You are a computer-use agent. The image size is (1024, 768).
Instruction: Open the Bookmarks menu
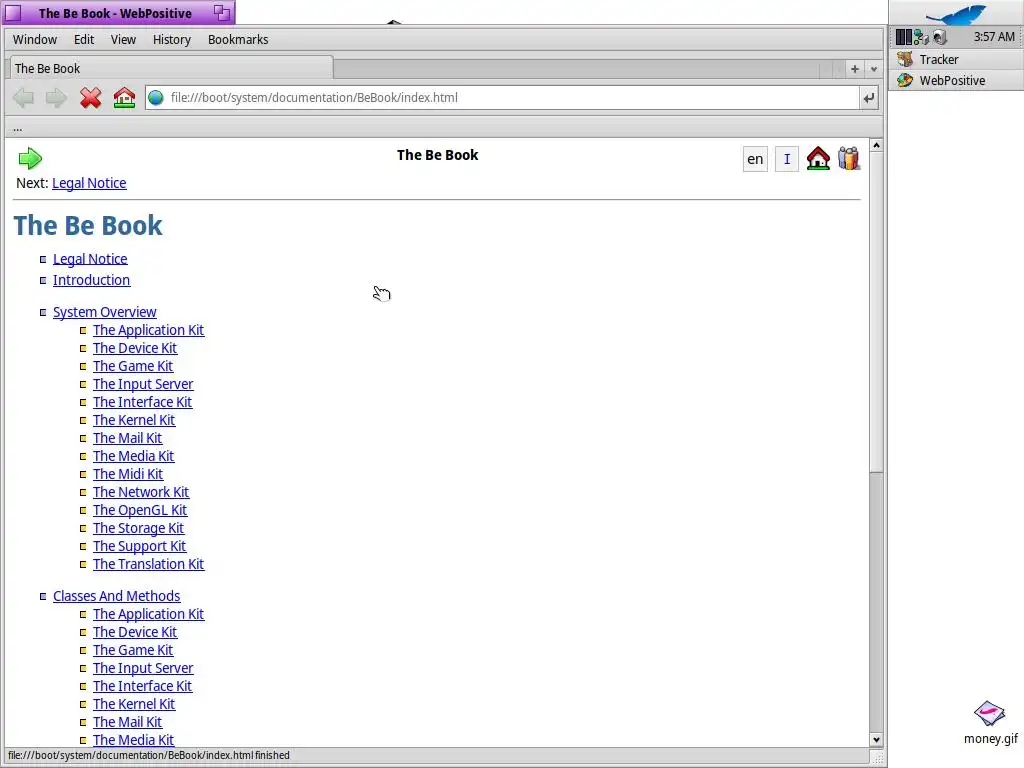pos(238,40)
